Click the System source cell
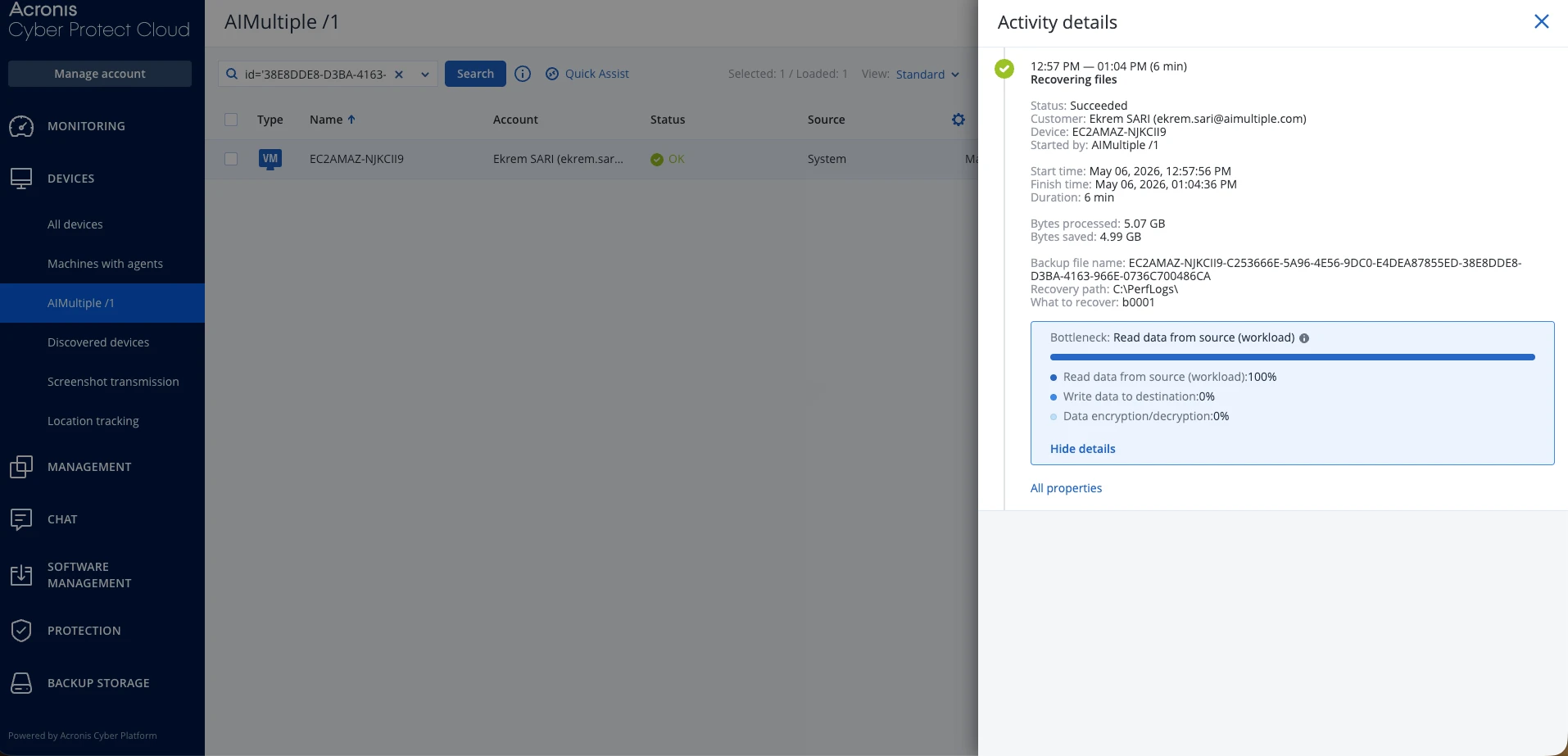This screenshot has width=1568, height=756. click(x=827, y=159)
